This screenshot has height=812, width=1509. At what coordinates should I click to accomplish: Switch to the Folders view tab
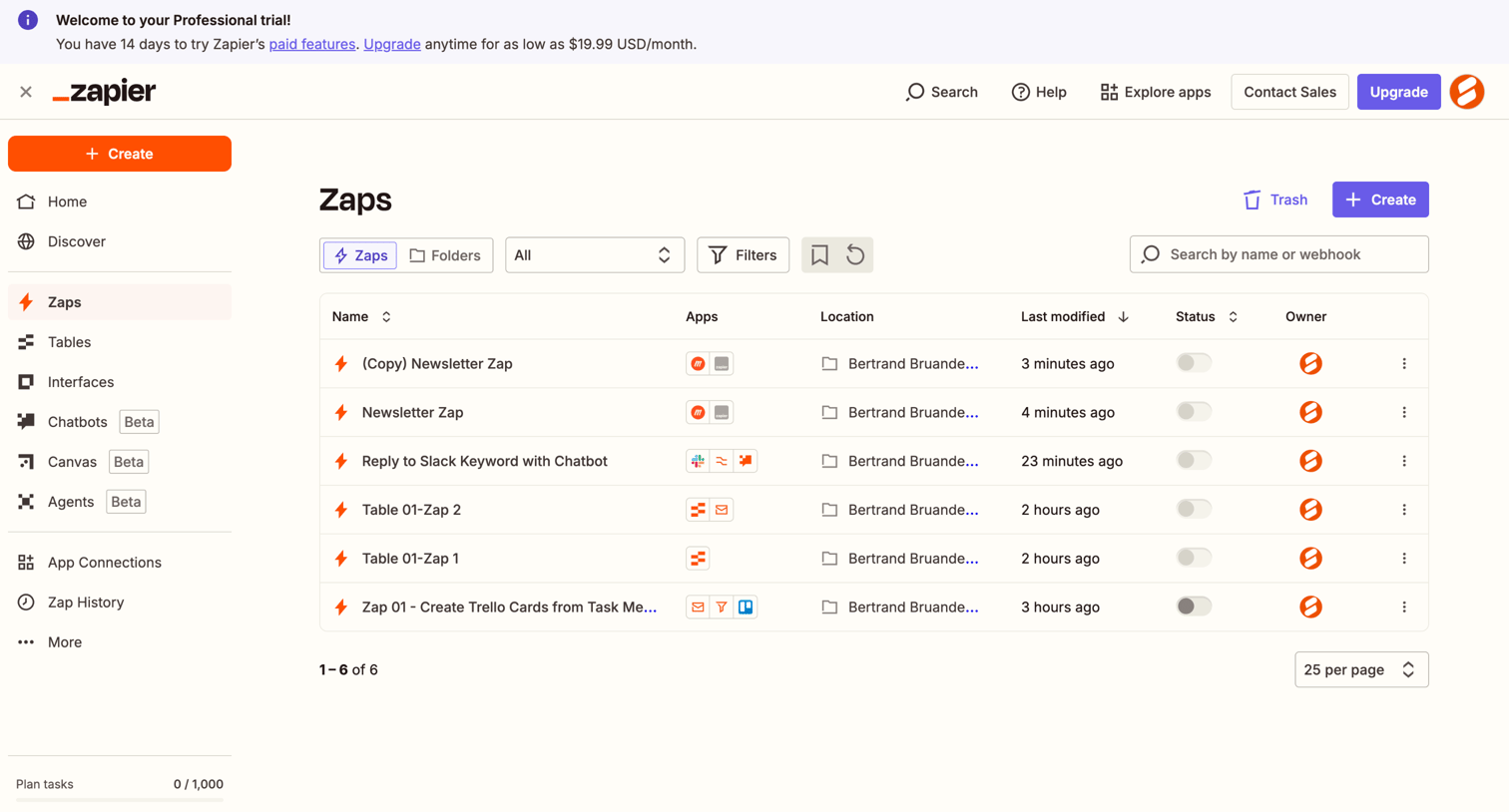click(445, 255)
